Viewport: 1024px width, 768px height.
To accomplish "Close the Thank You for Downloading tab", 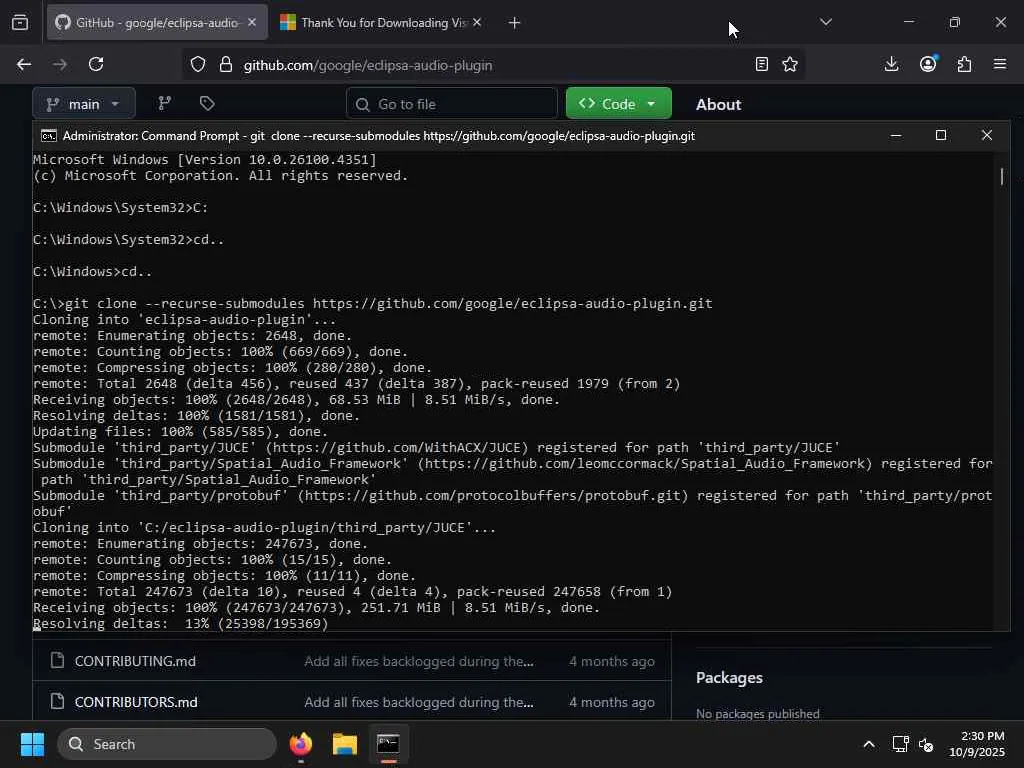I will click(477, 23).
